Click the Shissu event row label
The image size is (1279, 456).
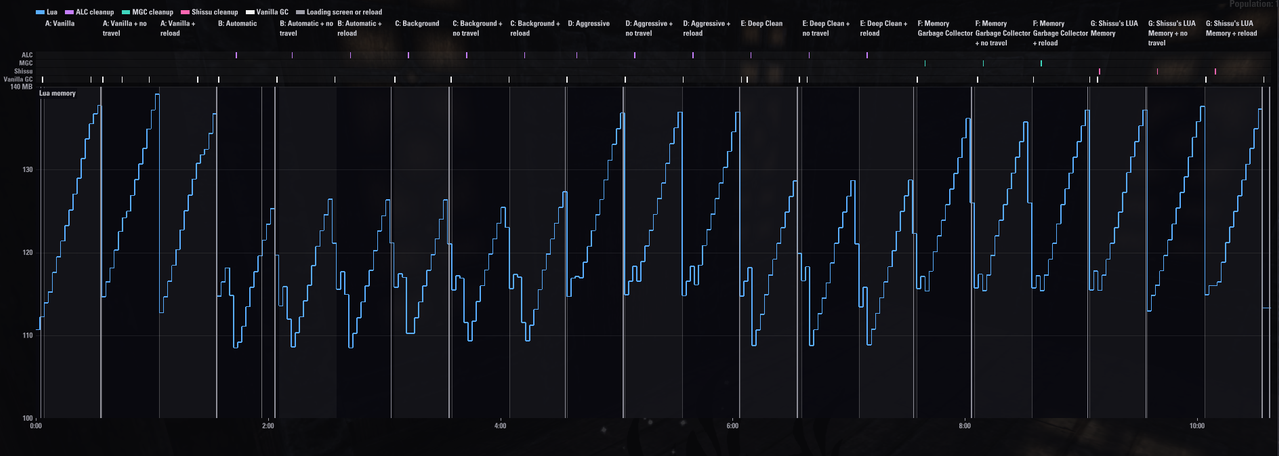point(24,71)
